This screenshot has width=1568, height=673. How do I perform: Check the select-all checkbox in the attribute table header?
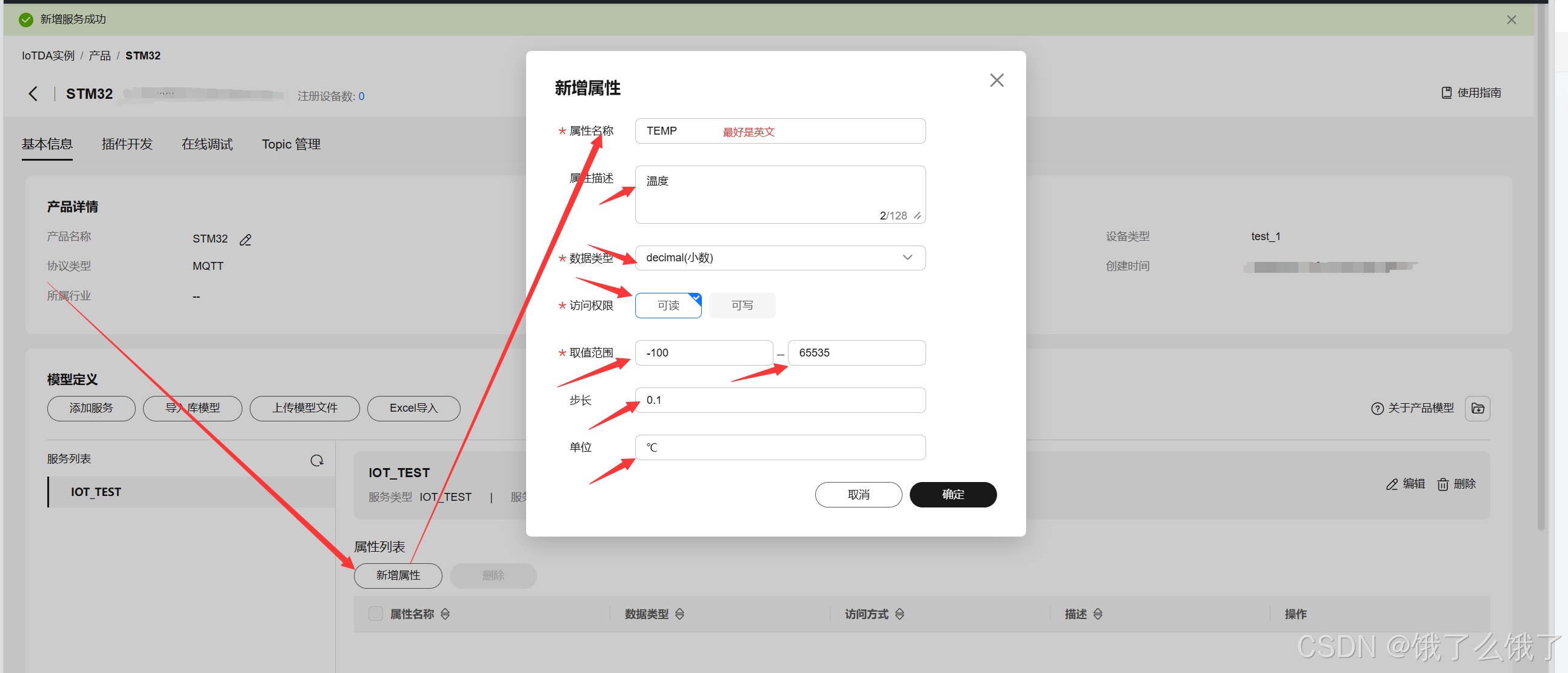(x=375, y=614)
